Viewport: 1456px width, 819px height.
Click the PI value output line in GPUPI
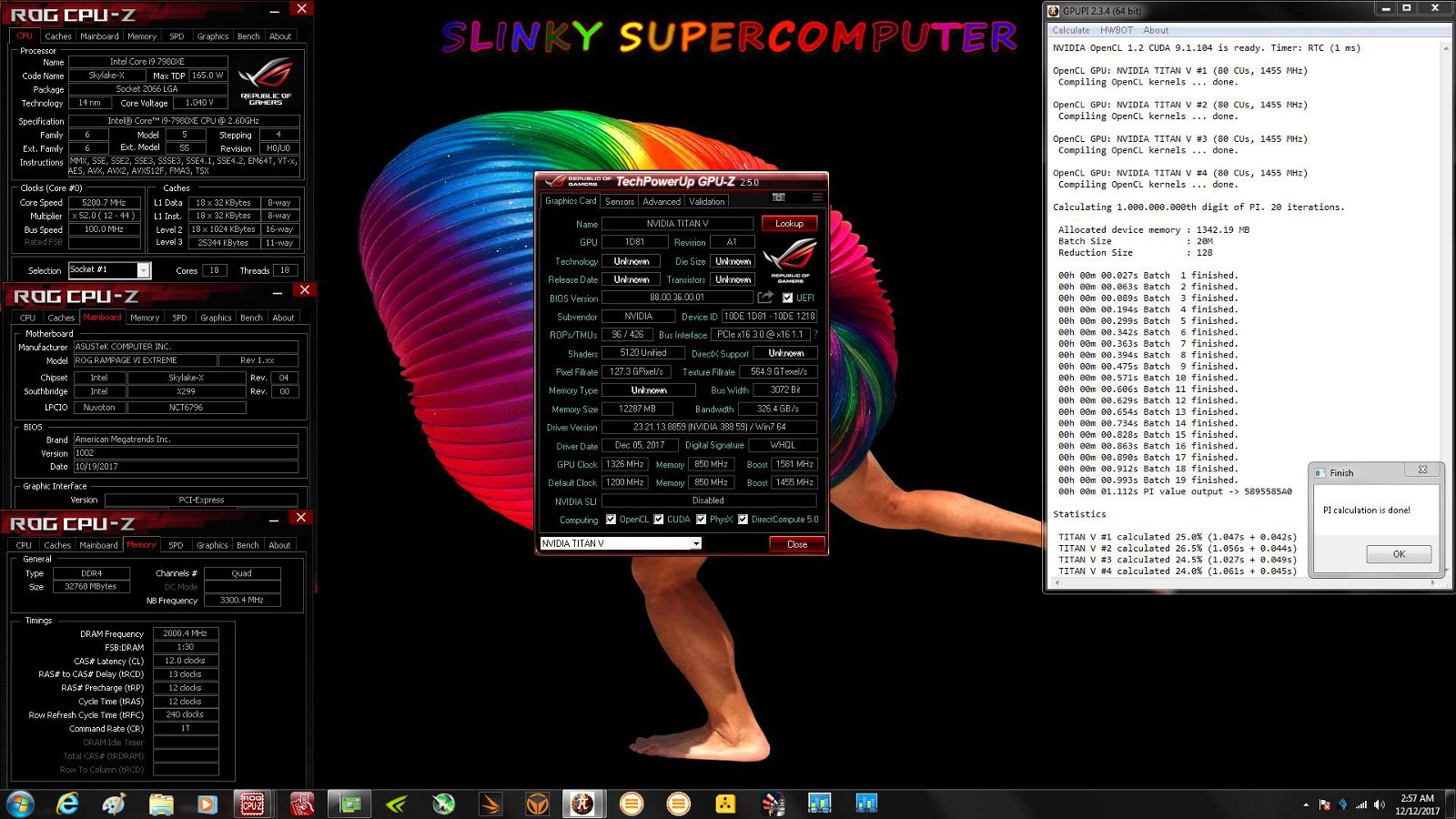pos(1175,491)
